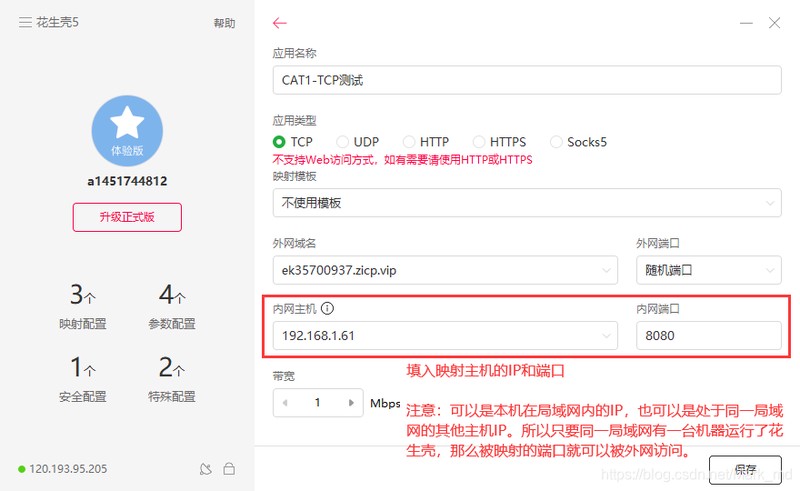Click the 保存 save button

pyautogui.click(x=745, y=470)
